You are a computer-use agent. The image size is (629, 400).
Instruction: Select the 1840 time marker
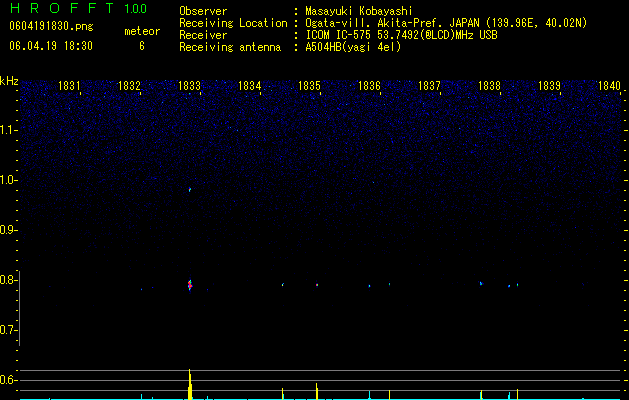click(x=609, y=85)
